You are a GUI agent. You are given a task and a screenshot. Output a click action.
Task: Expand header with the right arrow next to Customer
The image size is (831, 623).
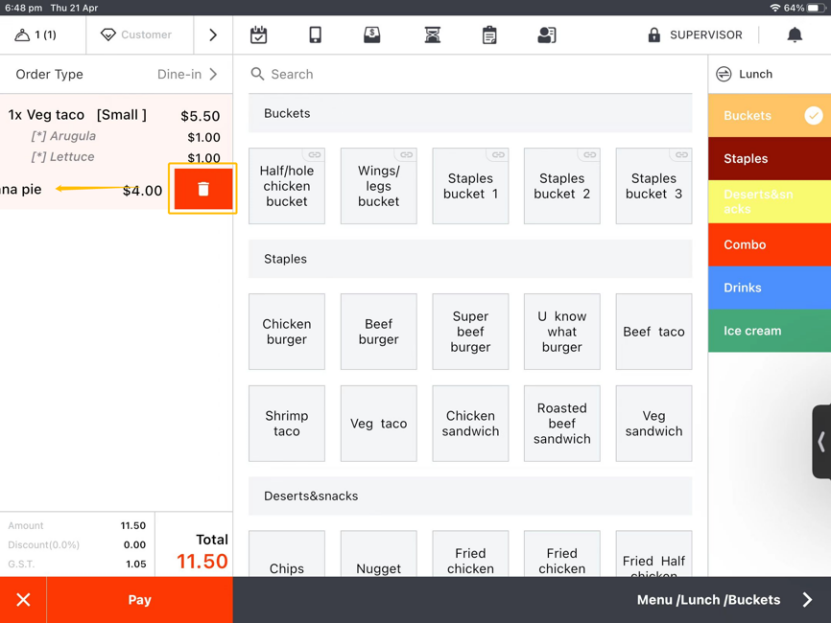tap(212, 35)
